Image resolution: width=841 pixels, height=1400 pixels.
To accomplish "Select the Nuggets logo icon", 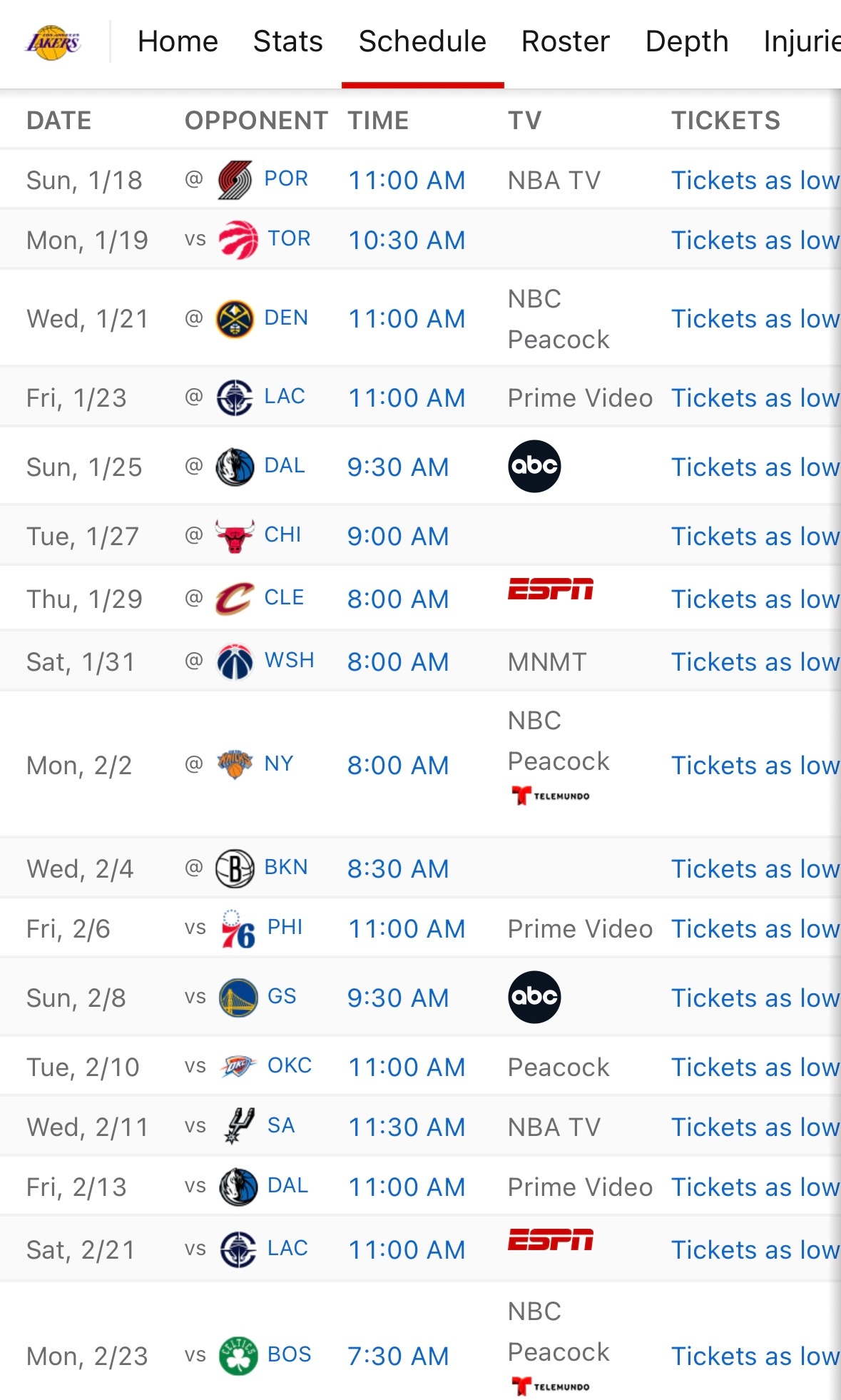I will (x=235, y=318).
